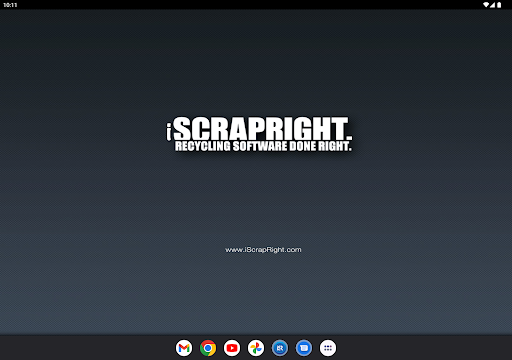
Task: Switch to iScrapRight app icon in taskbar
Action: [280, 348]
